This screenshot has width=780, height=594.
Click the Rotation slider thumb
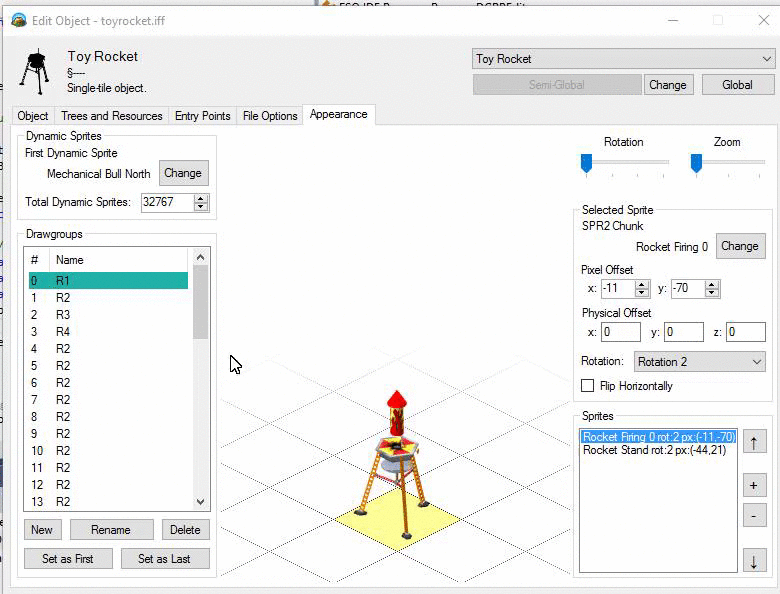pyautogui.click(x=586, y=163)
